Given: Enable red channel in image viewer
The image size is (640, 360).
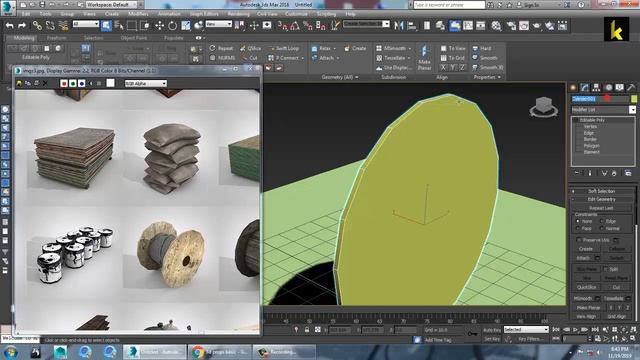Looking at the screenshot, I should coord(64,83).
